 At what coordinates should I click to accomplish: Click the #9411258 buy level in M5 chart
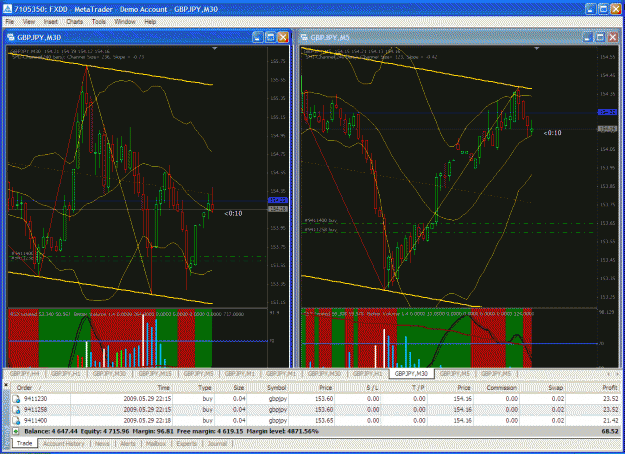click(321, 230)
